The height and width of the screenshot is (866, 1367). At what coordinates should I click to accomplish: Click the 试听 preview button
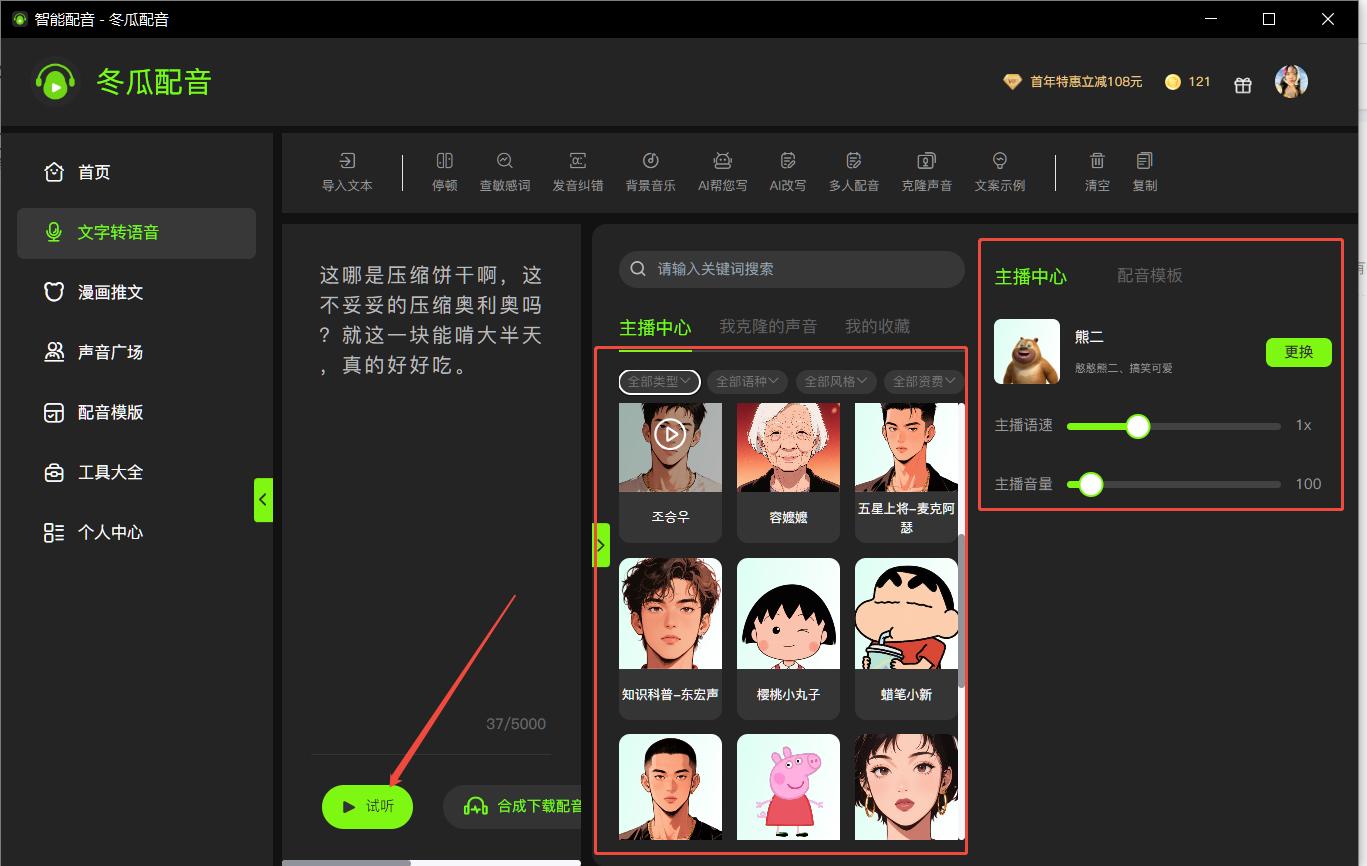point(367,806)
